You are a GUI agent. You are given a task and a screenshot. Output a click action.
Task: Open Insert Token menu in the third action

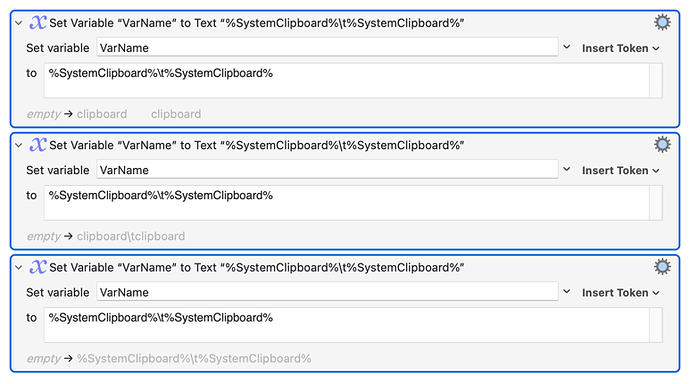pos(620,293)
